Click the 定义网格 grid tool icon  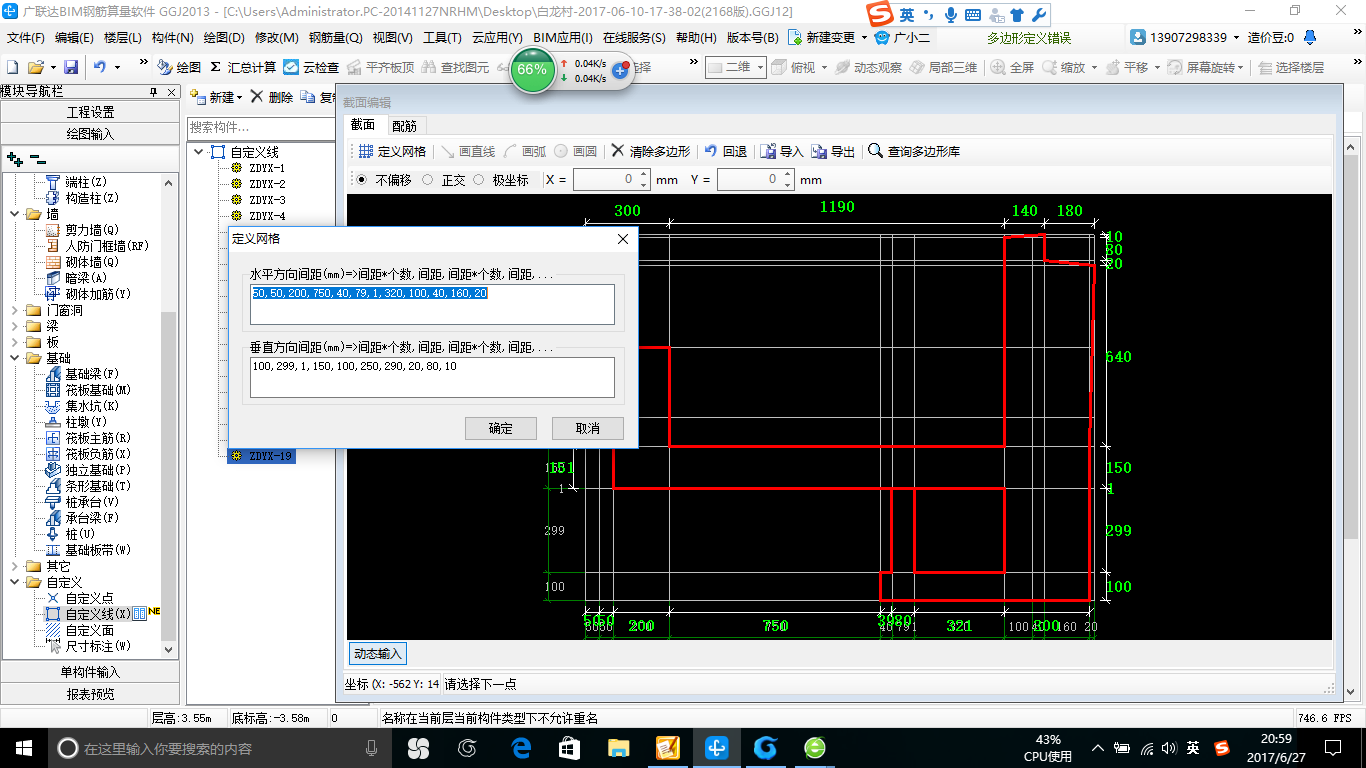366,151
